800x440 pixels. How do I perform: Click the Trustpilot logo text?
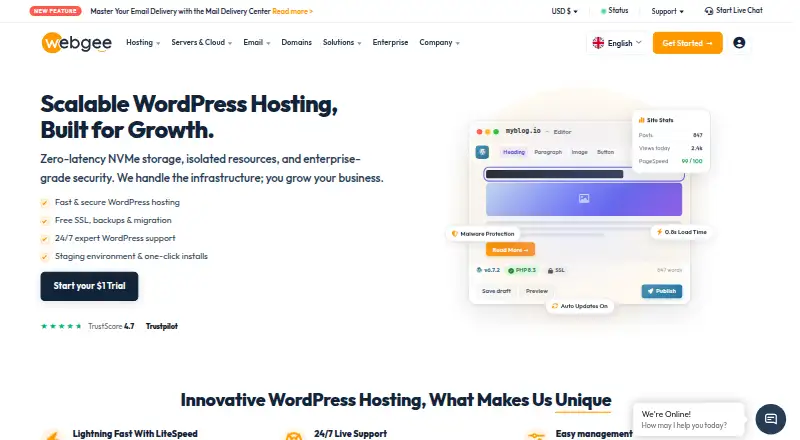pos(162,326)
